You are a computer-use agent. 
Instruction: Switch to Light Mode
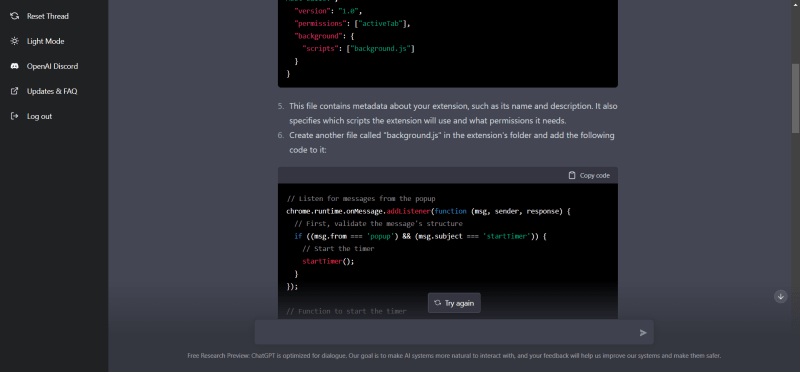45,41
